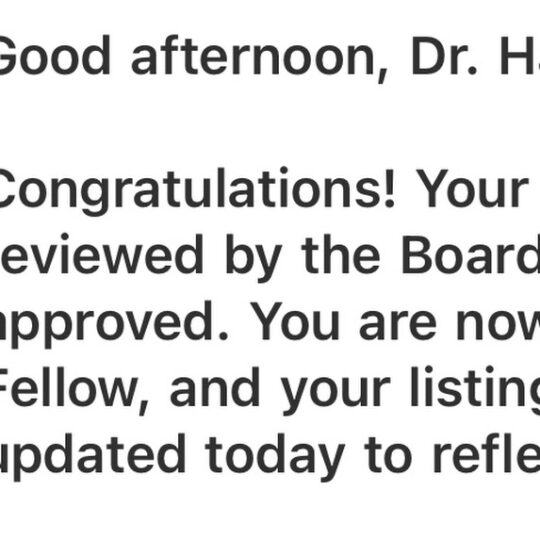540x540 pixels.
Task: Click the word "the" before "Board"
Action: point(341,255)
